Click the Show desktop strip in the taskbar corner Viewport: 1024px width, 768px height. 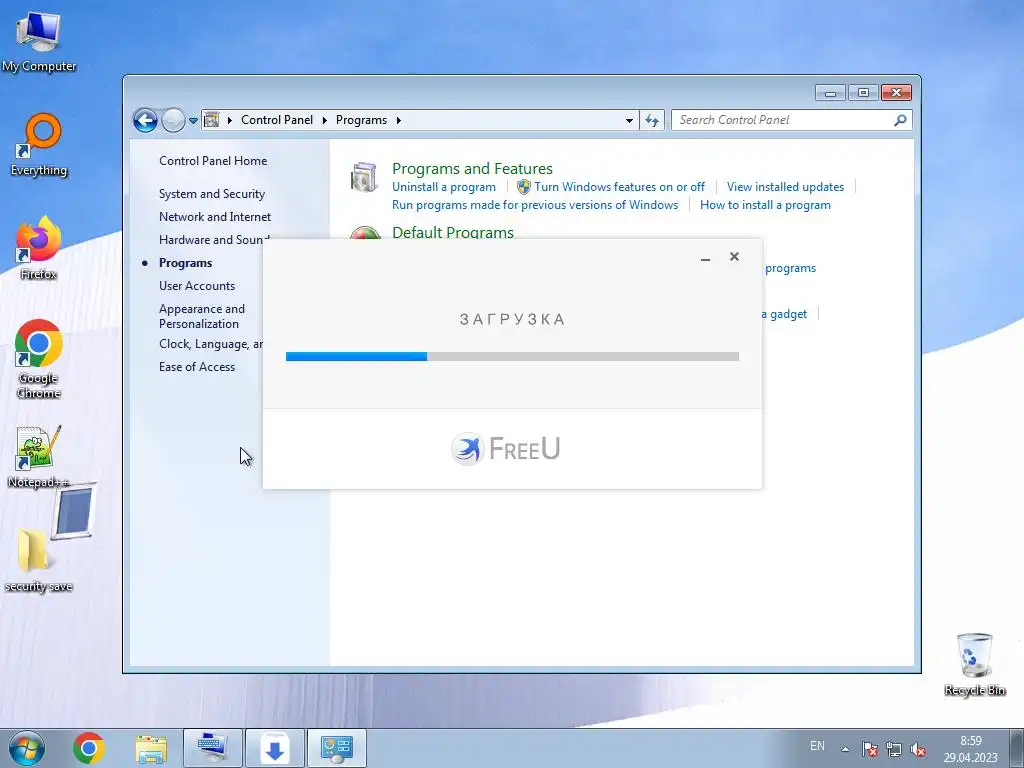point(1016,748)
